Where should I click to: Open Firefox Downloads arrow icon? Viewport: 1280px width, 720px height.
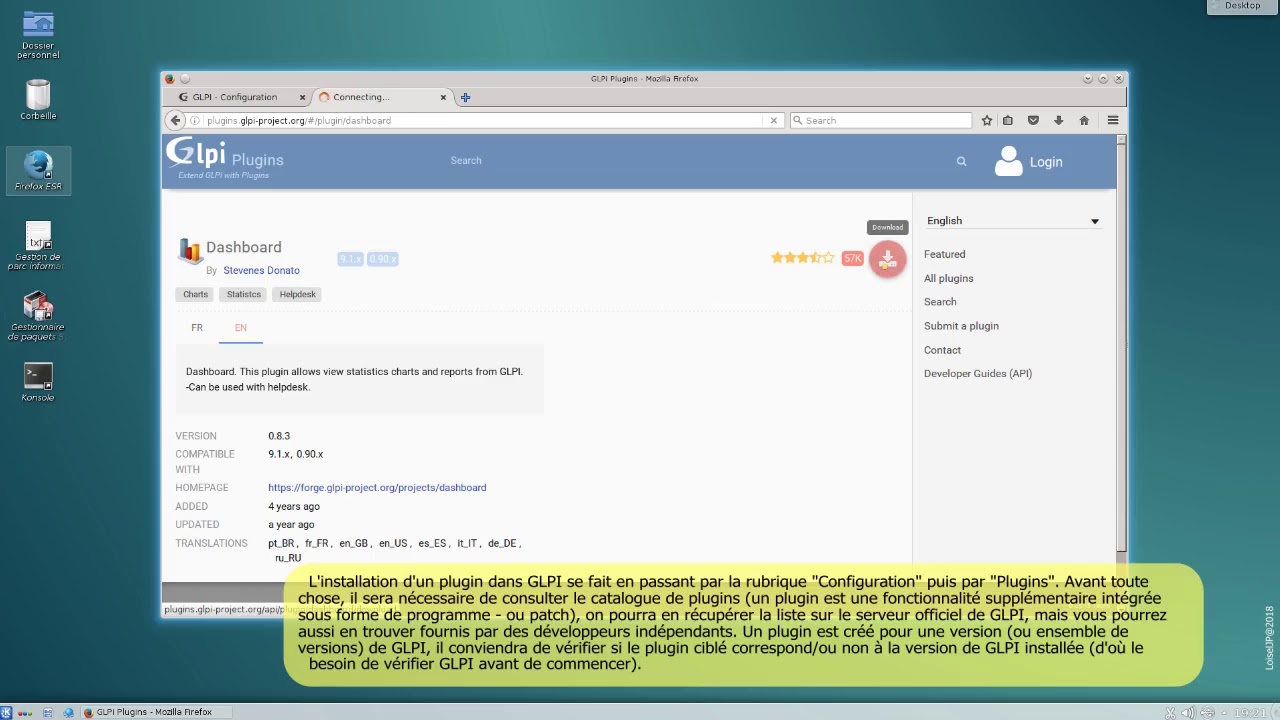click(x=1058, y=120)
